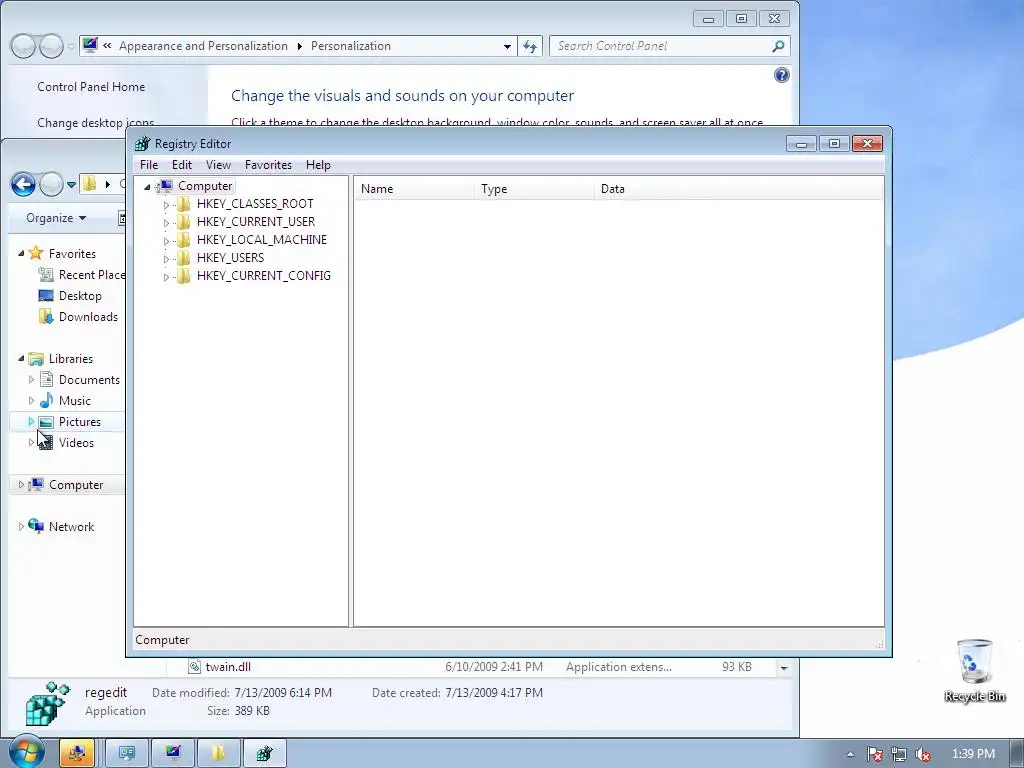1024x768 pixels.
Task: Collapse the Computer root node in Registry tree
Action: pos(148,187)
